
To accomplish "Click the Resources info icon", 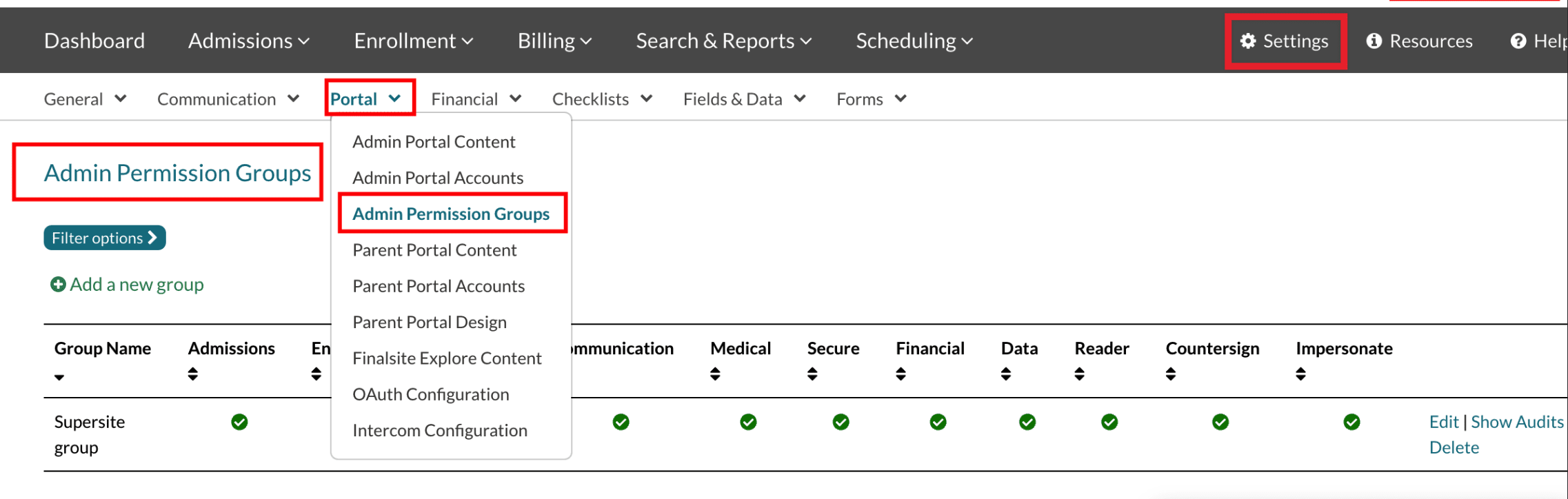I will tap(1374, 41).
